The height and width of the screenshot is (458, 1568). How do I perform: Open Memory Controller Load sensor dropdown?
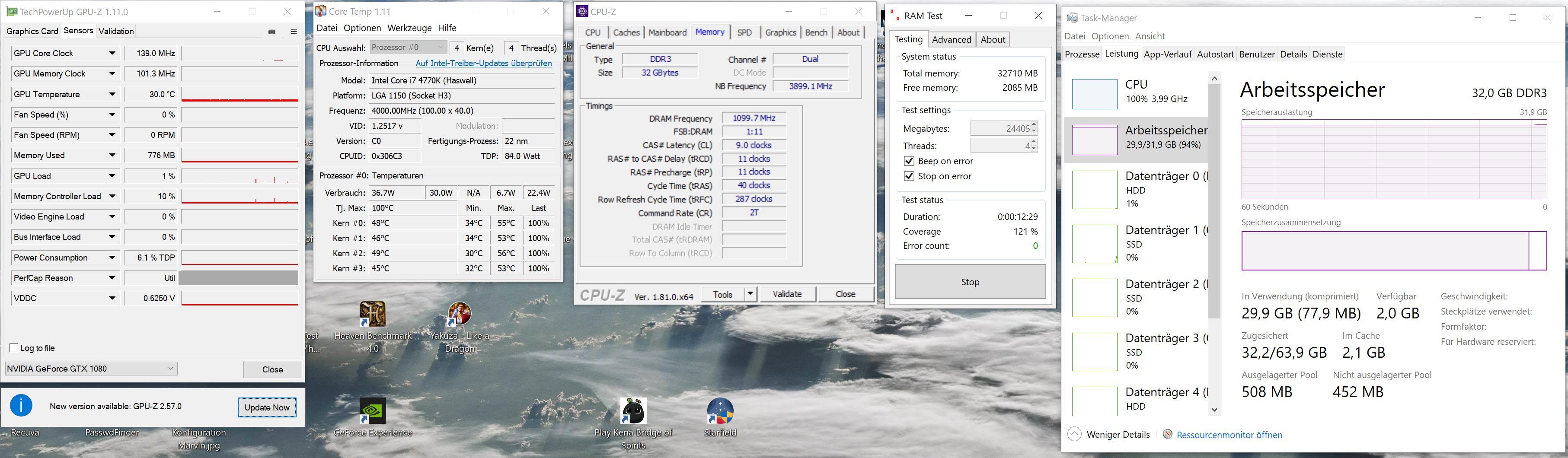(112, 197)
